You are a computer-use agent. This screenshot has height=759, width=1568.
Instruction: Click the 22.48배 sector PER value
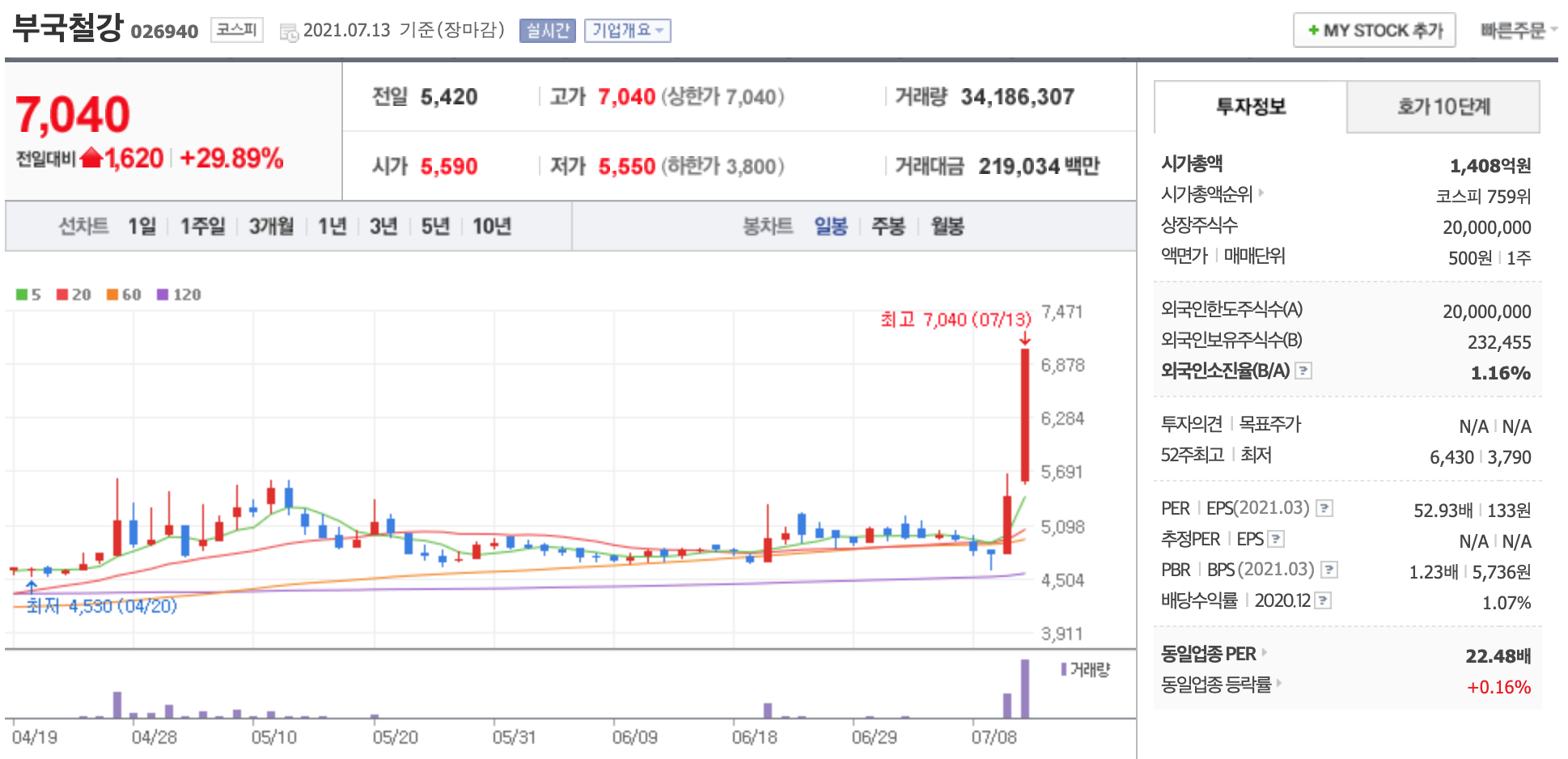(1498, 656)
